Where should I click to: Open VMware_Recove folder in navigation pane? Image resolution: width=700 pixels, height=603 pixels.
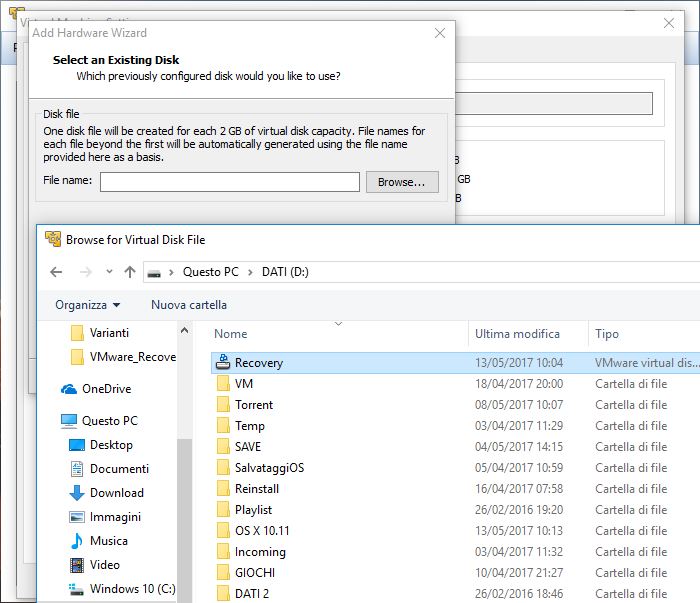[123, 357]
